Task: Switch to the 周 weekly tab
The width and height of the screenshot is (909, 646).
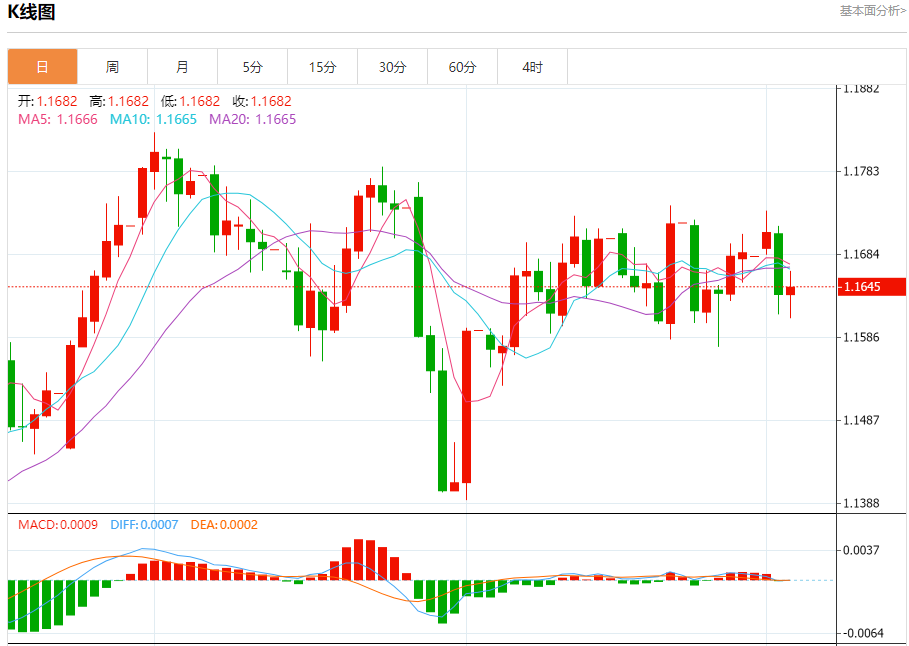Action: point(112,67)
